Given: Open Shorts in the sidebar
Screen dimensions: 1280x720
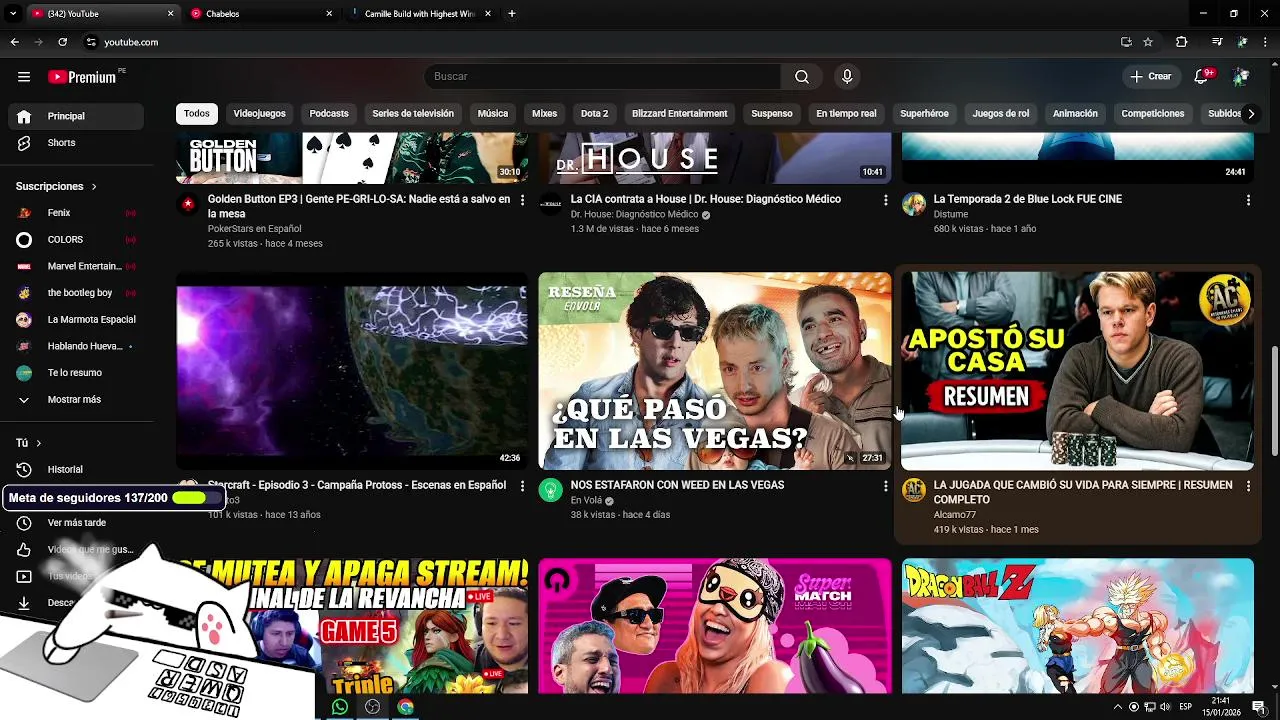Looking at the screenshot, I should point(77,143).
